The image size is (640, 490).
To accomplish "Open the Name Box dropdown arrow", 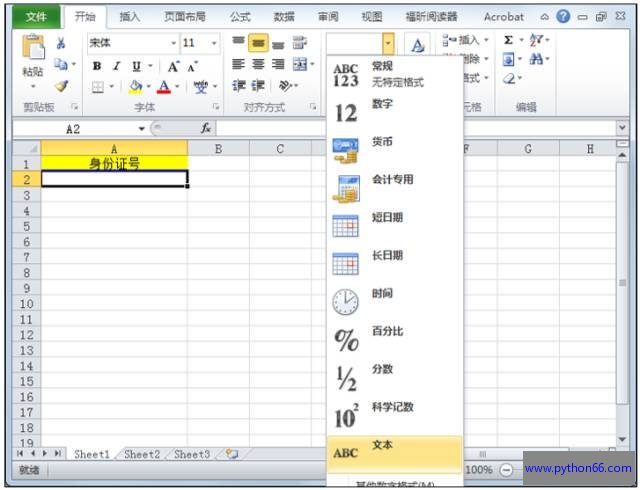I will tap(142, 128).
